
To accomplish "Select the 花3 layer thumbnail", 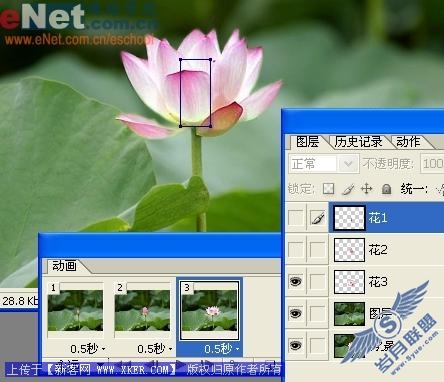I will click(x=349, y=281).
